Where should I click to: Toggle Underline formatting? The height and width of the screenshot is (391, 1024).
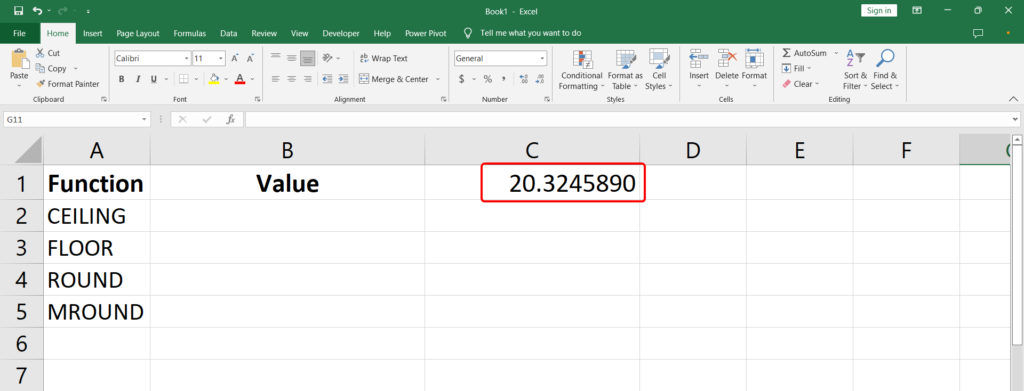[x=153, y=79]
